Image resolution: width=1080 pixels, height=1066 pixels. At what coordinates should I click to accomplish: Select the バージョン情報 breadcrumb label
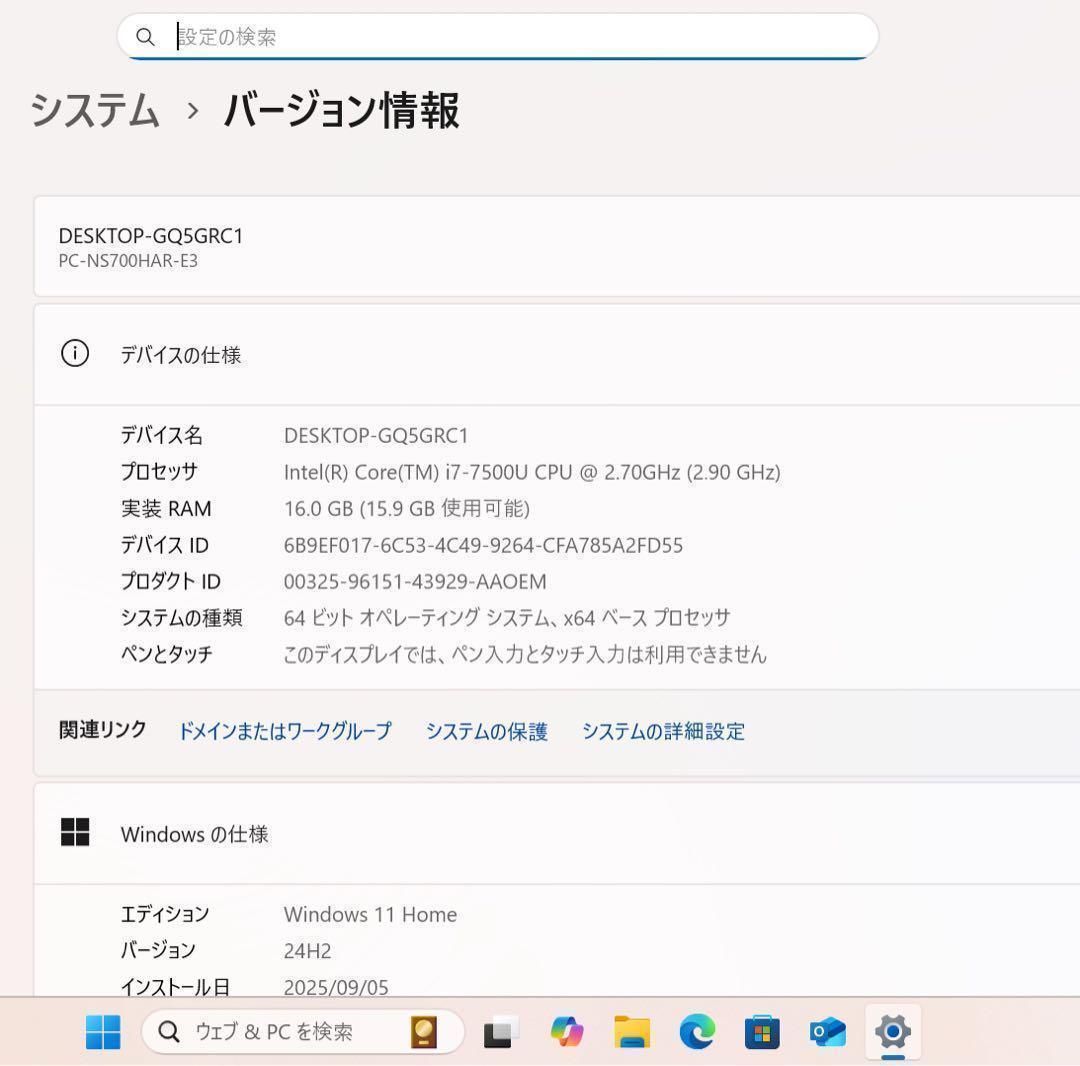coord(342,113)
